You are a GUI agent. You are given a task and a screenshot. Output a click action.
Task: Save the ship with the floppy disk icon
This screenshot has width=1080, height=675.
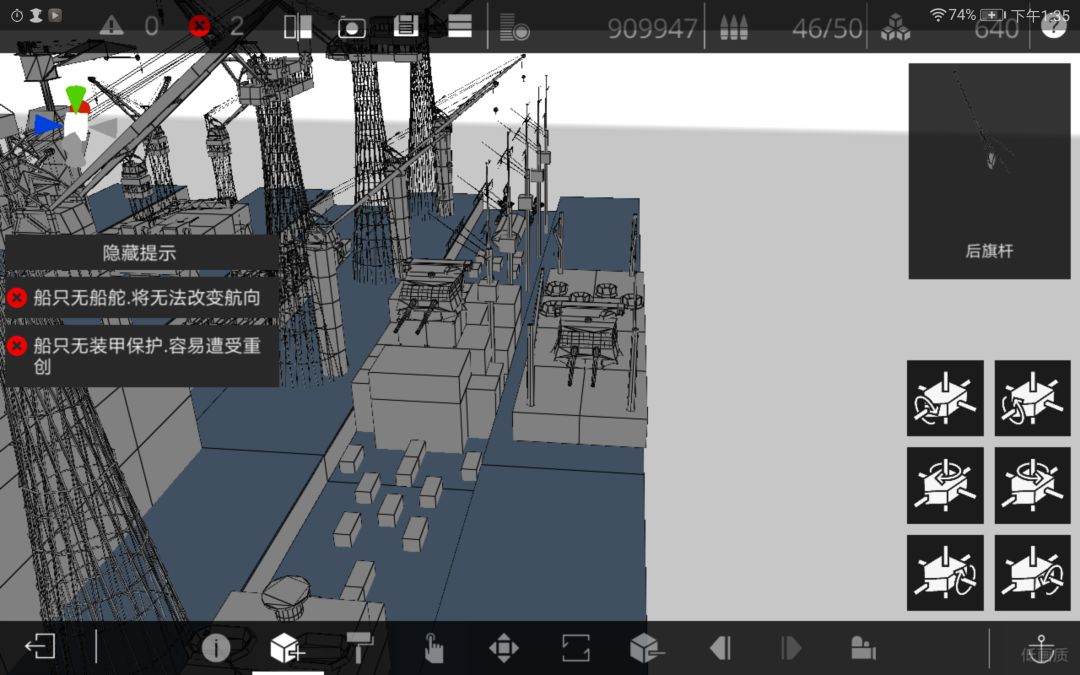tap(406, 26)
